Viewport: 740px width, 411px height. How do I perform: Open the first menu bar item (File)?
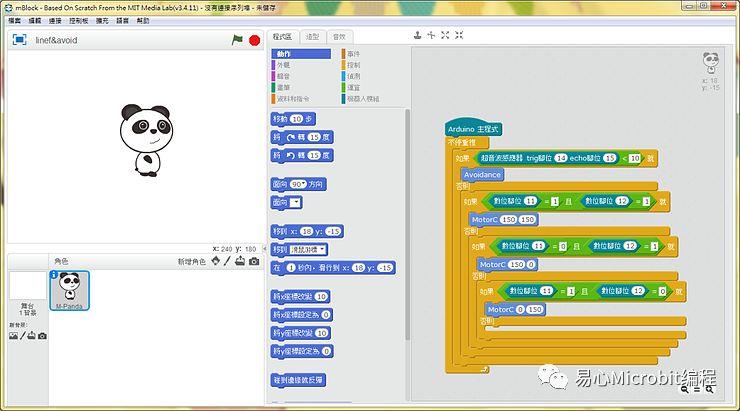click(x=15, y=21)
